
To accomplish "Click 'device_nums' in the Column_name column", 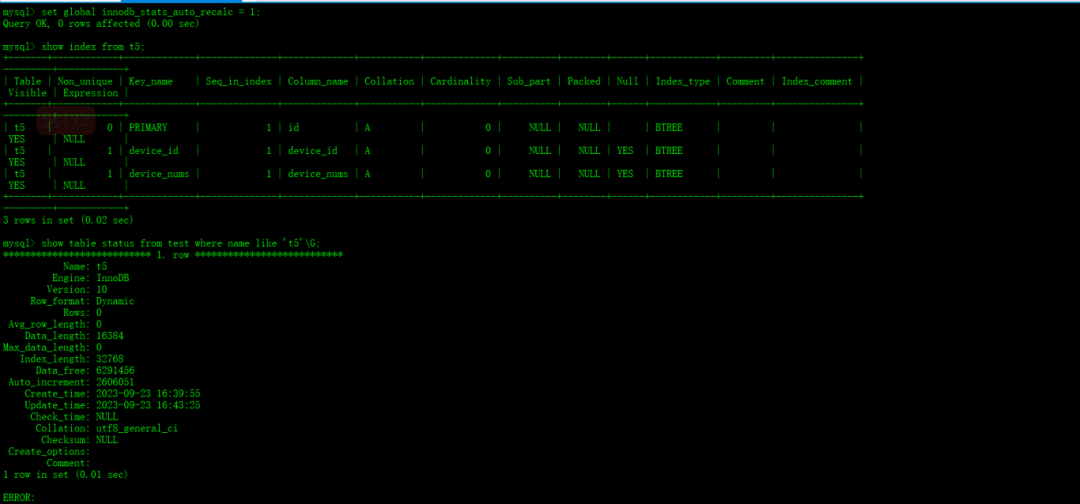I will tap(318, 174).
